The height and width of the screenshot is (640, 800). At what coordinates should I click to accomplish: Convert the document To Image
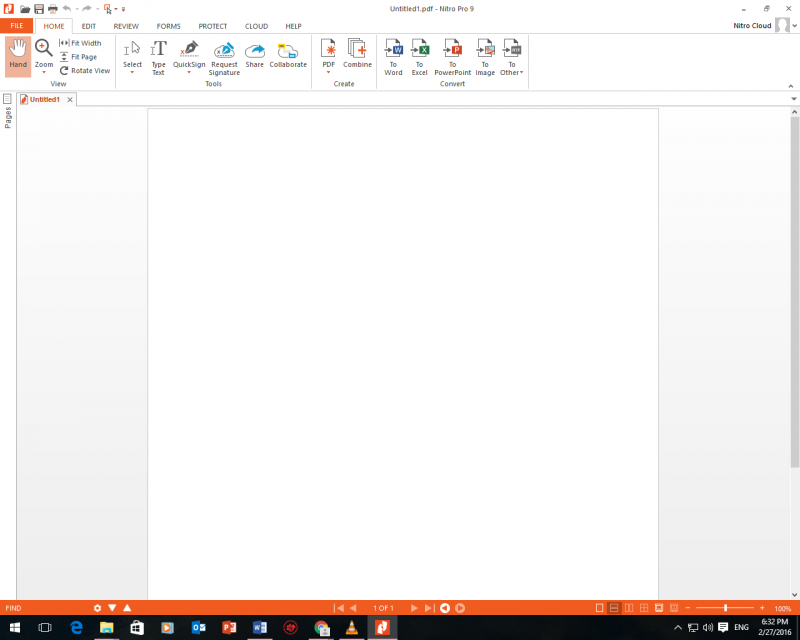[x=485, y=57]
